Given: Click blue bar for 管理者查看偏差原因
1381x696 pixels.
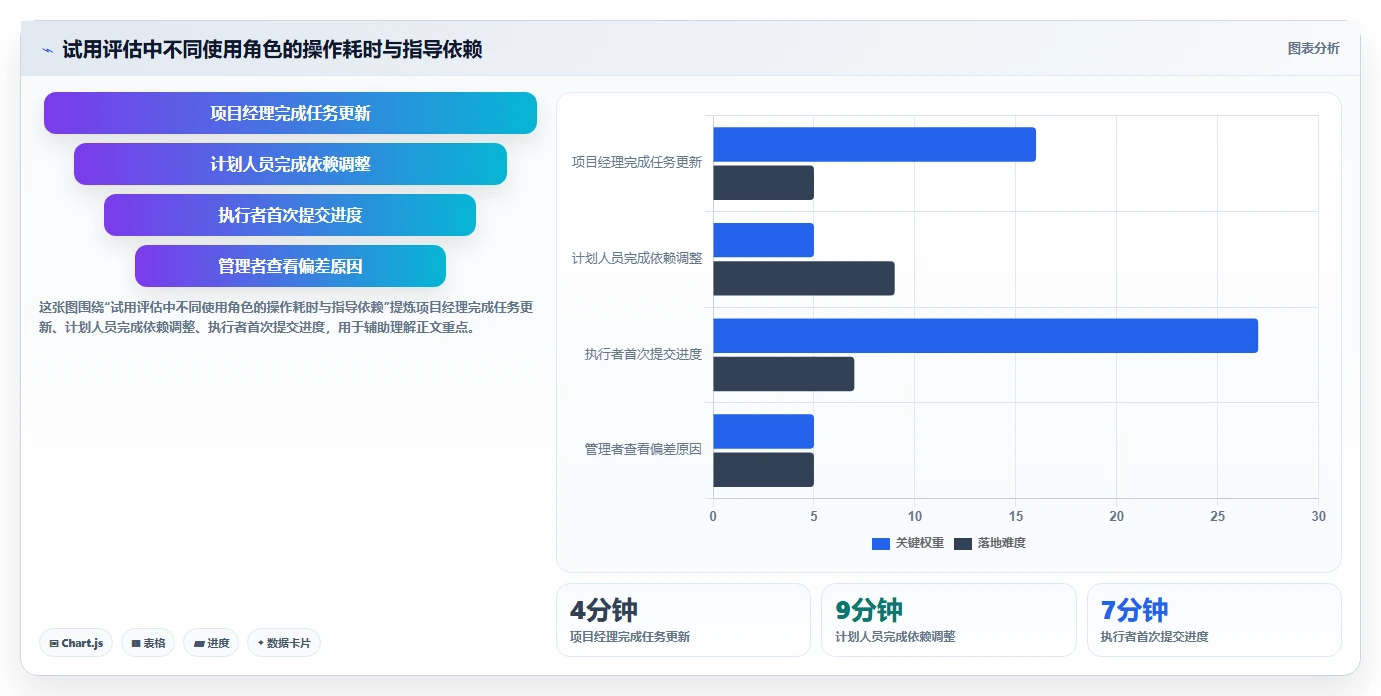Looking at the screenshot, I should 763,432.
